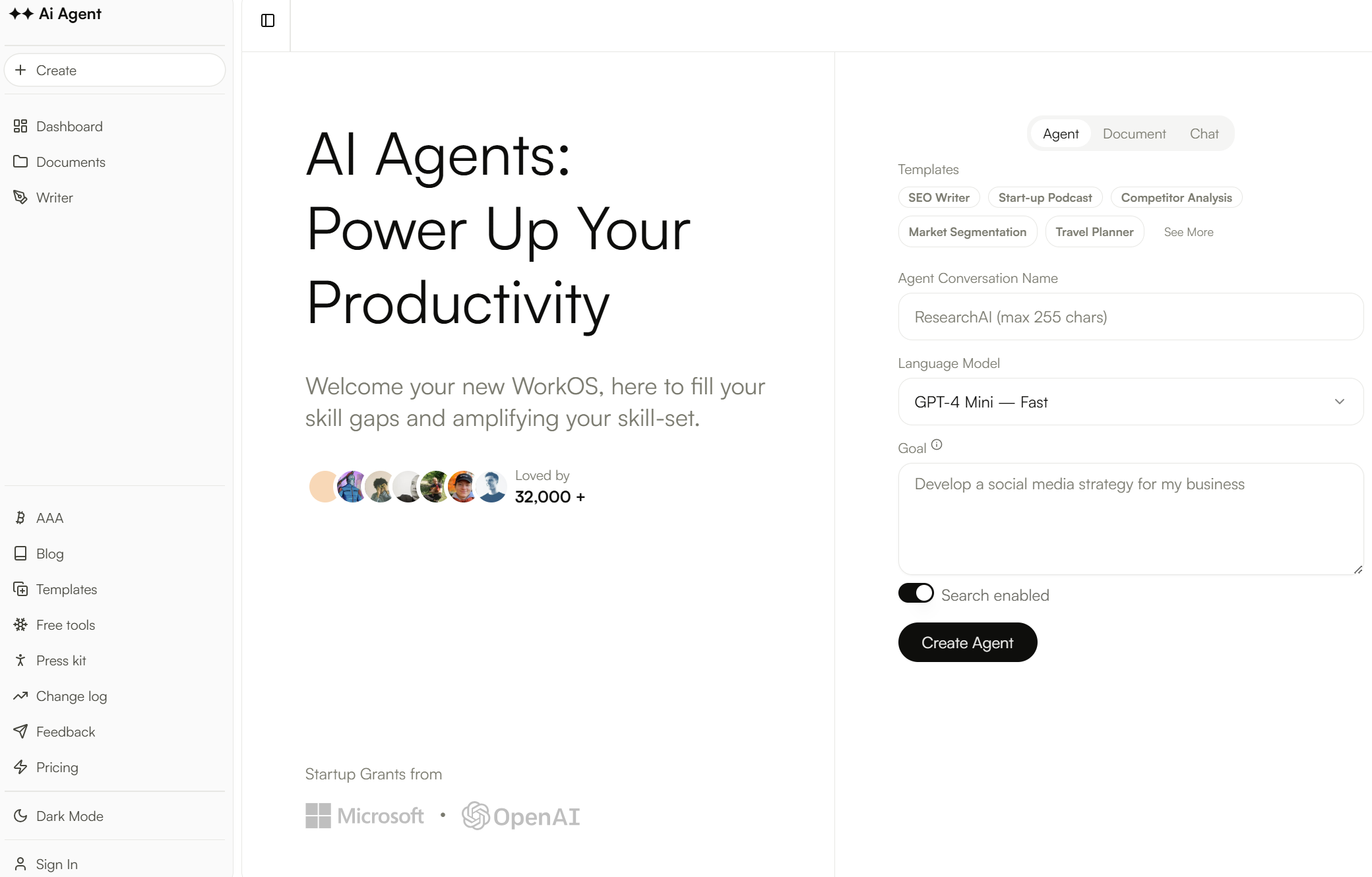
Task: Select the Competitor Analysis template
Action: click(1176, 197)
